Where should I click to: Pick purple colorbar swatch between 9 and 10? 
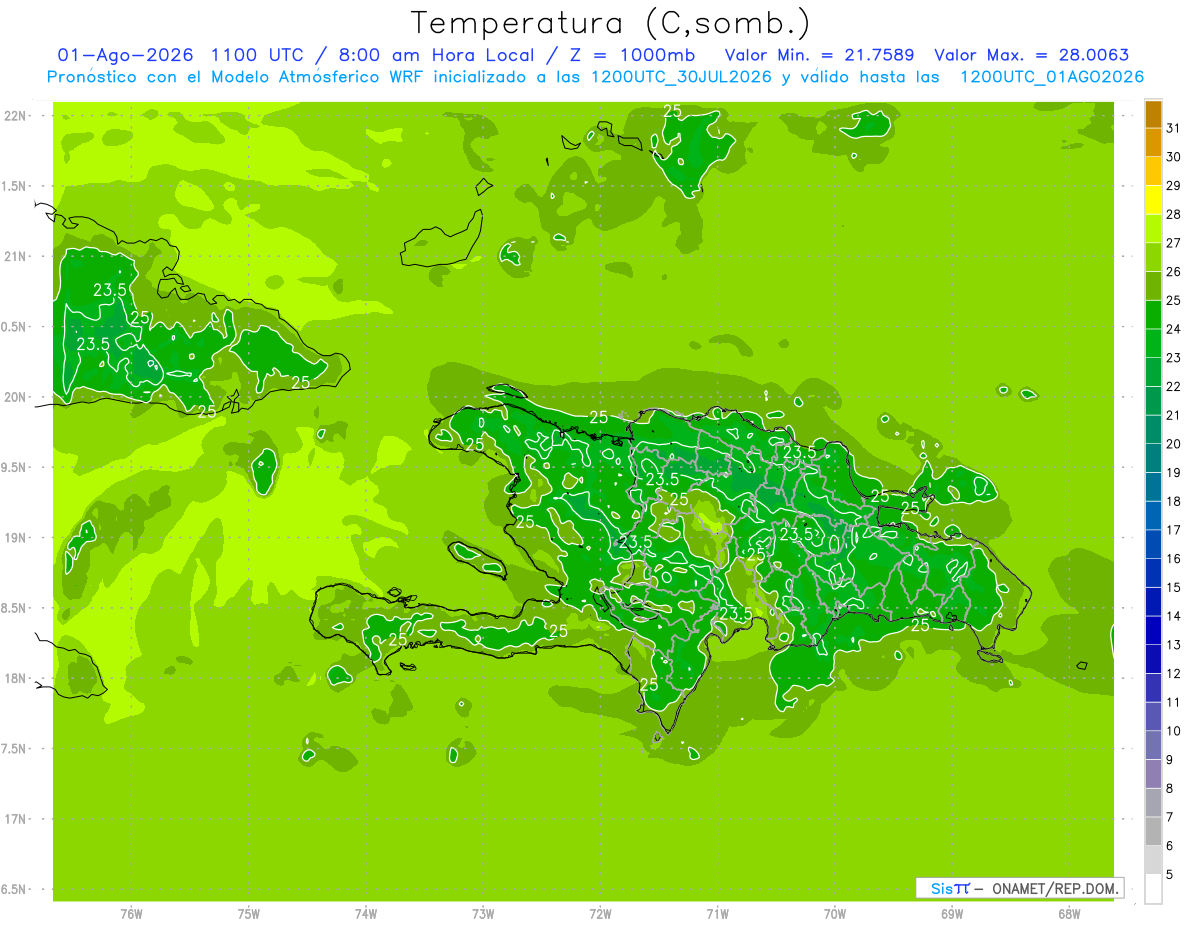[1154, 746]
